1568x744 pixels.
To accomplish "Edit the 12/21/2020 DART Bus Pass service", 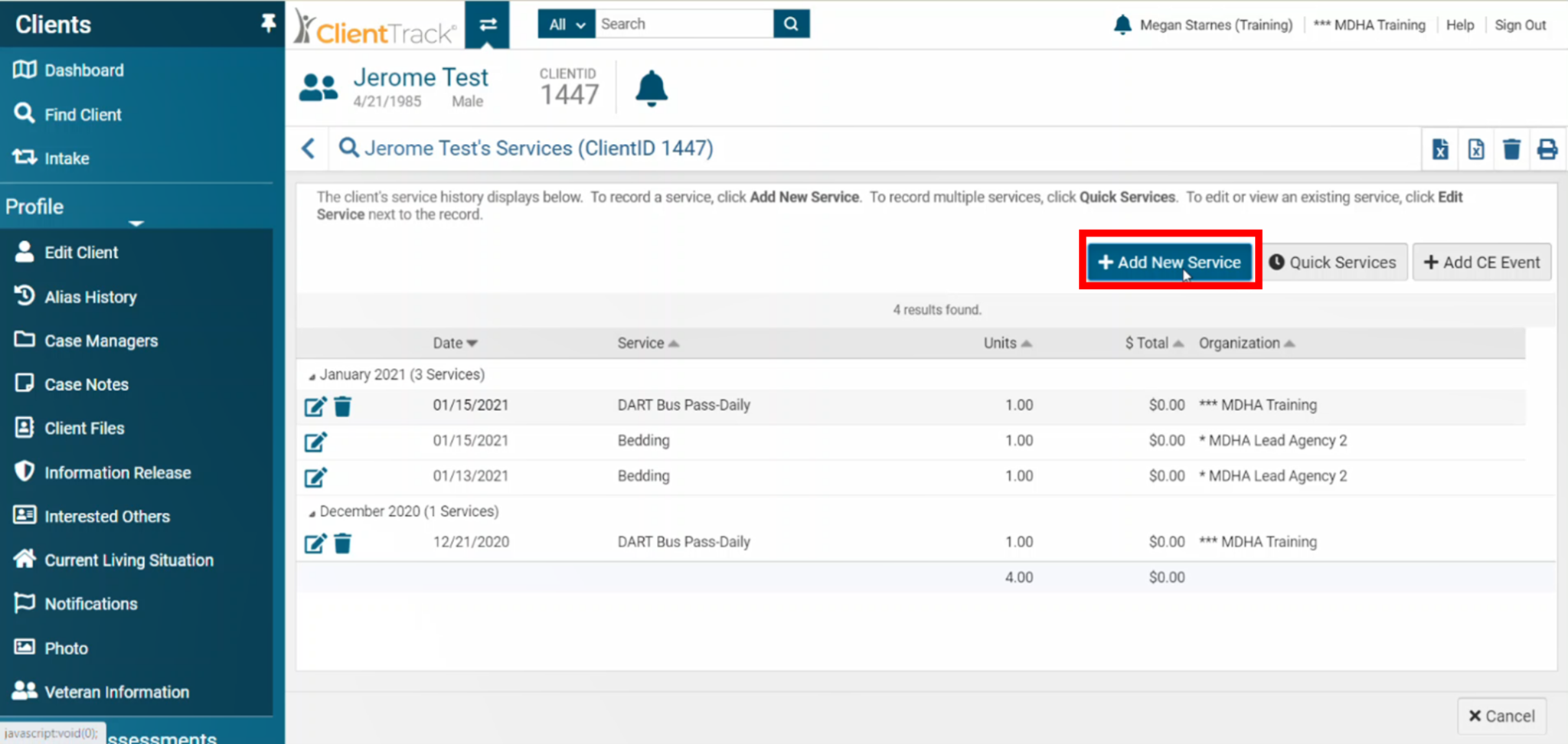I will point(315,543).
